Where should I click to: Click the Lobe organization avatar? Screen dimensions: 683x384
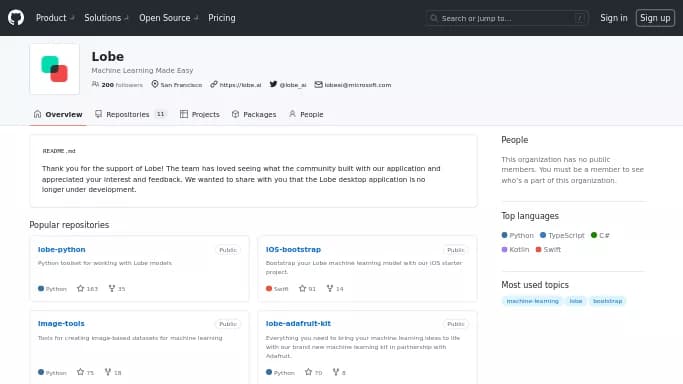[x=54, y=69]
